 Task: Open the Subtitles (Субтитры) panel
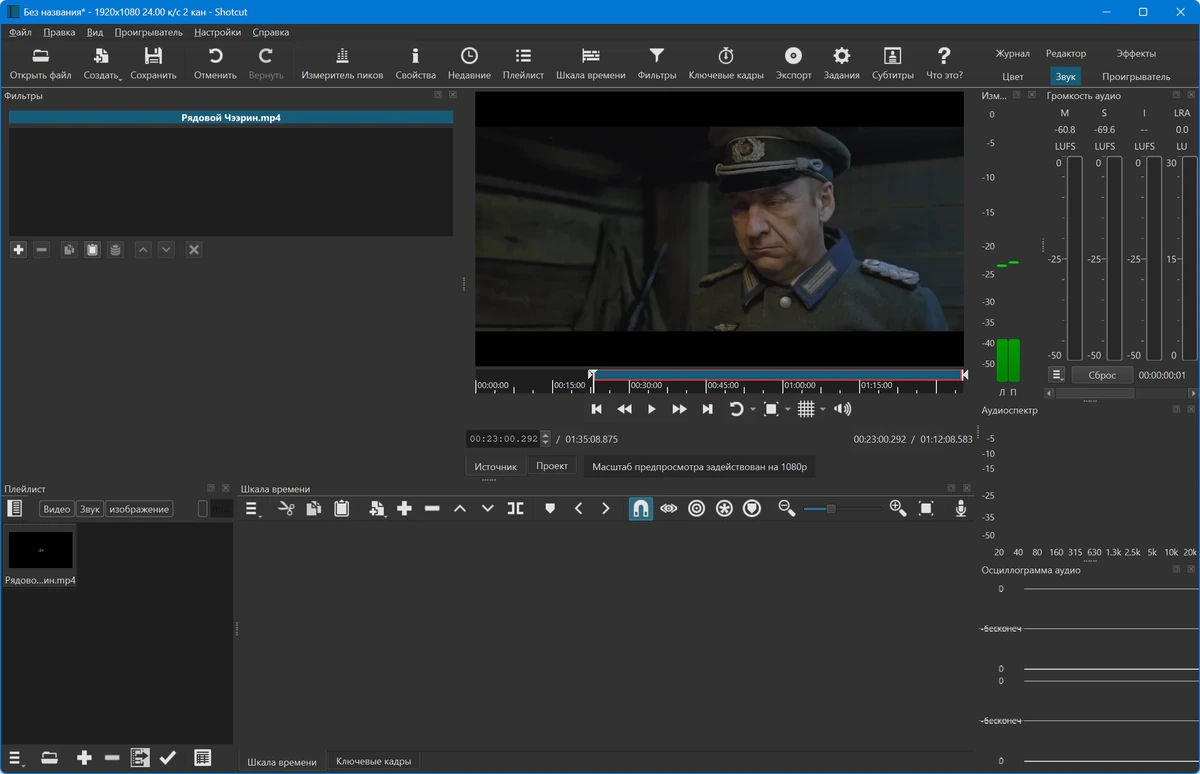pos(892,63)
